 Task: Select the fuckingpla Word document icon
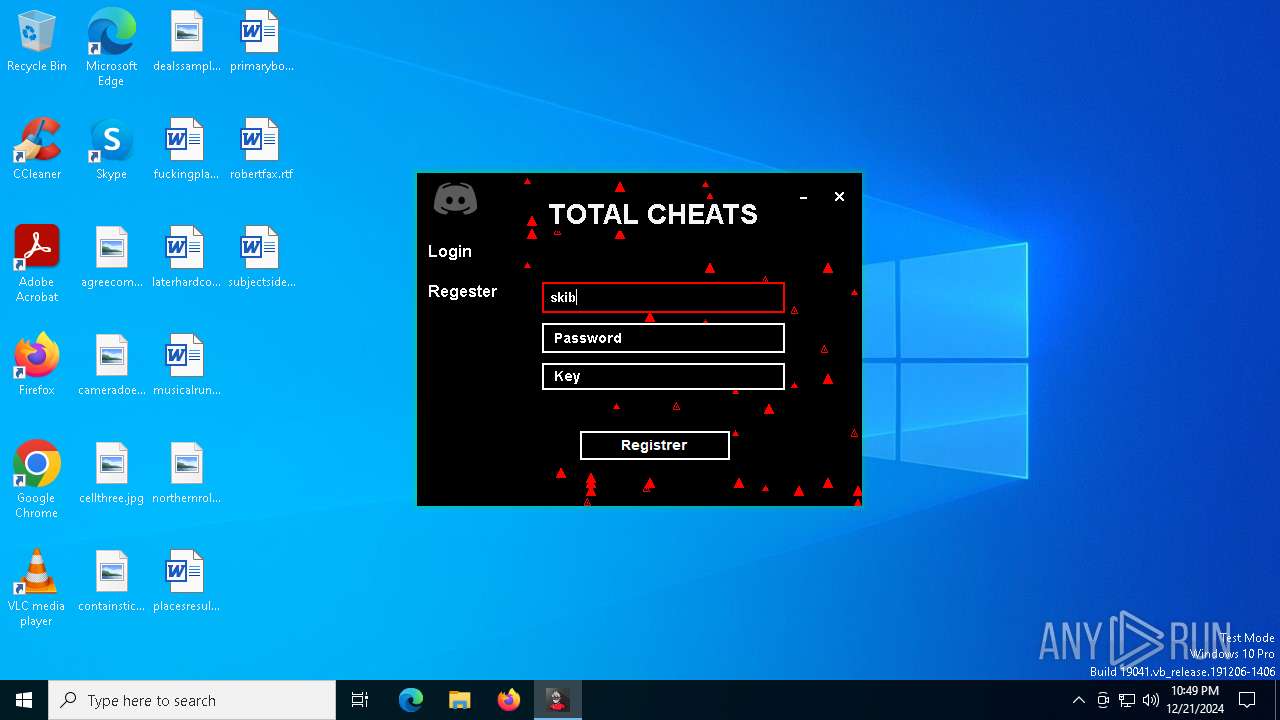pyautogui.click(x=186, y=149)
